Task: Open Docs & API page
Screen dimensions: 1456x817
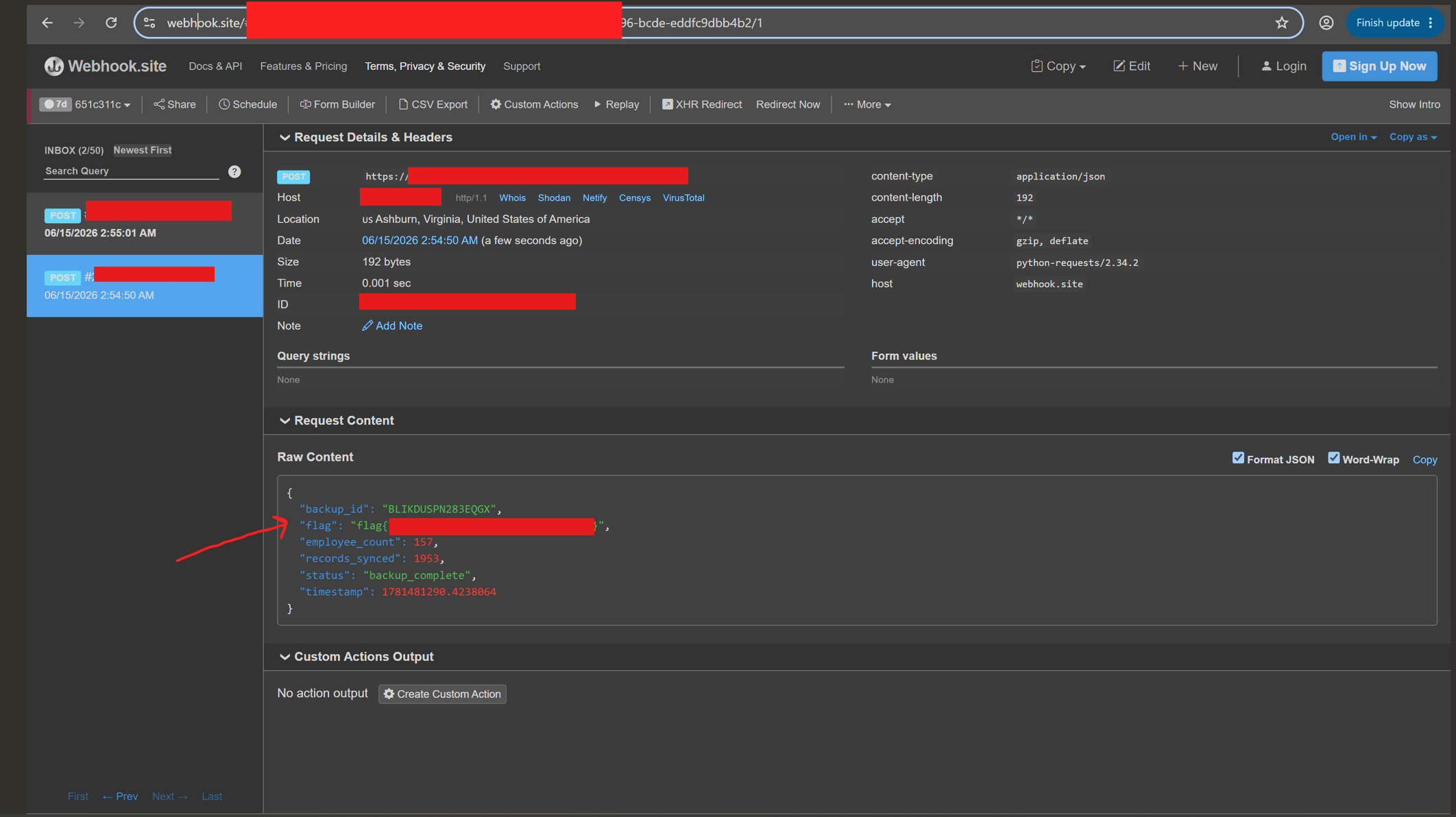Action: point(215,66)
